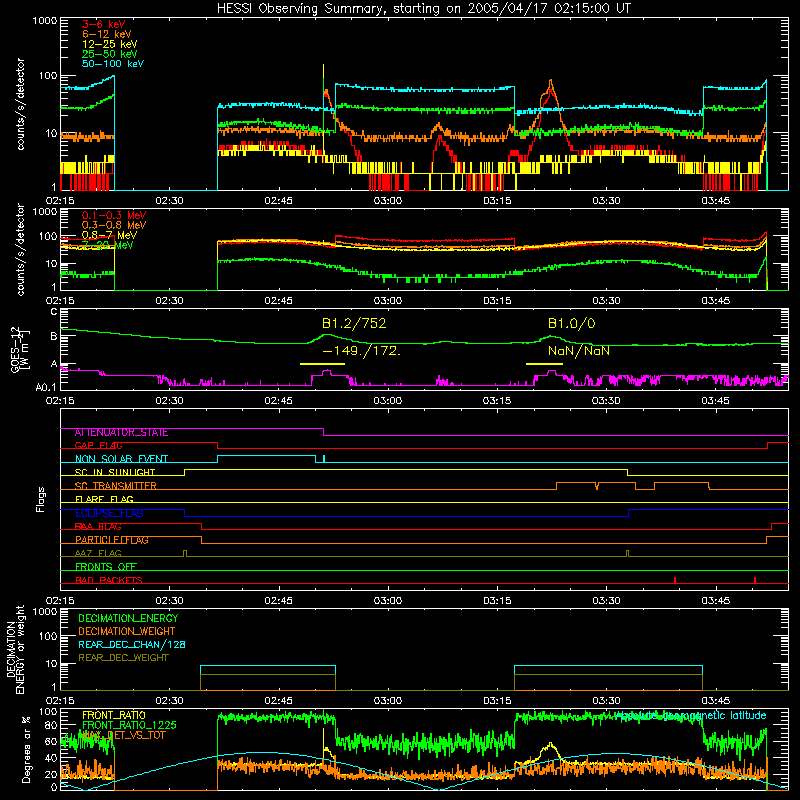Select the '25-50 keV' legend label

[x=110, y=54]
